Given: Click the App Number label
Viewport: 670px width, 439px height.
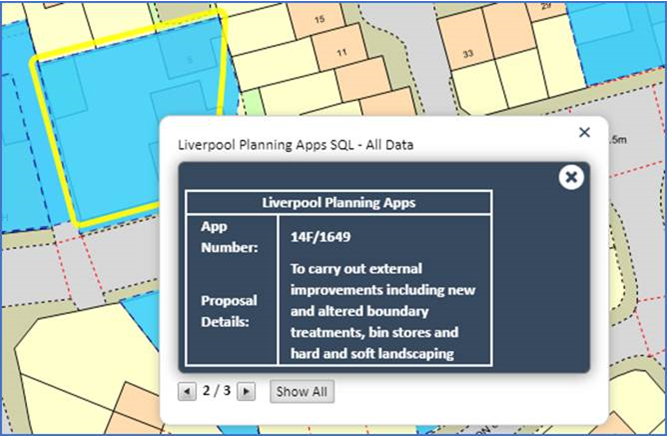Looking at the screenshot, I should click(x=229, y=237).
